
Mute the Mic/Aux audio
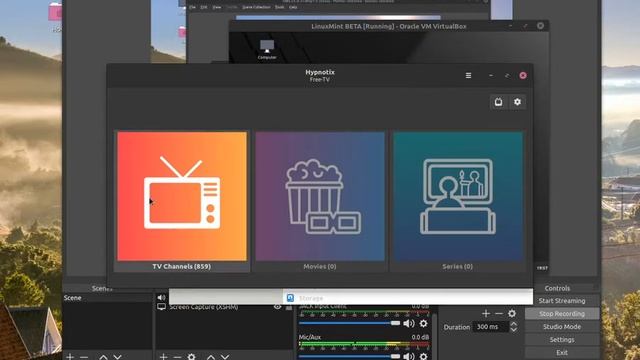tap(409, 356)
